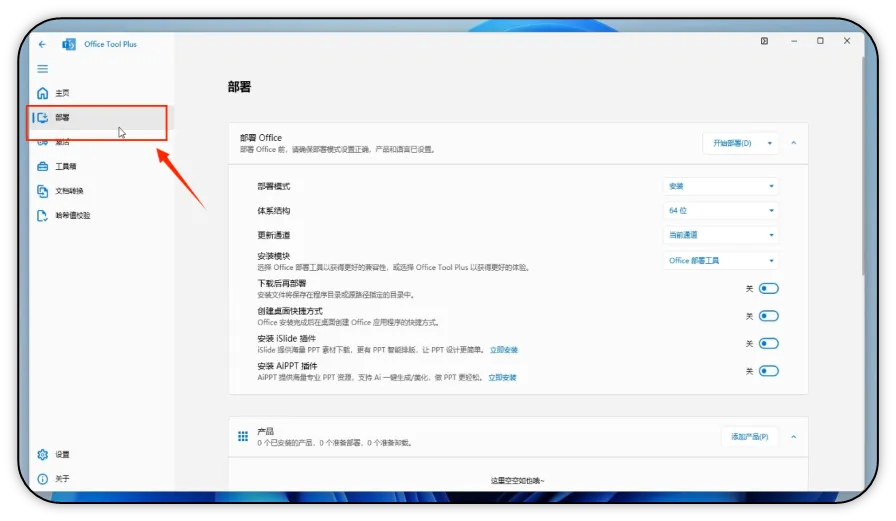Viewport: 896px width, 521px height.
Task: Click the 添加产品(P) button
Action: (x=750, y=437)
